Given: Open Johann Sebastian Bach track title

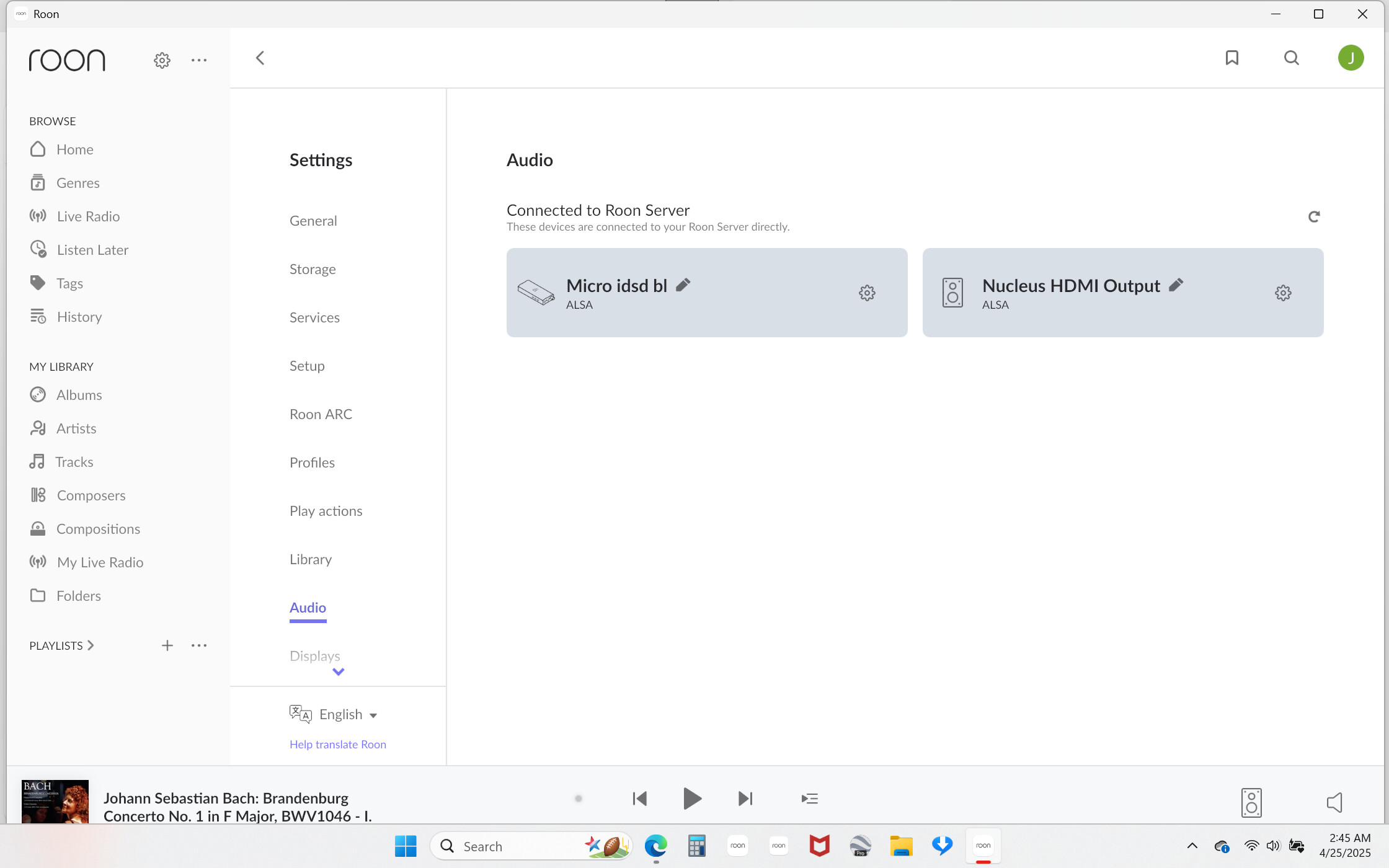Looking at the screenshot, I should (x=237, y=807).
